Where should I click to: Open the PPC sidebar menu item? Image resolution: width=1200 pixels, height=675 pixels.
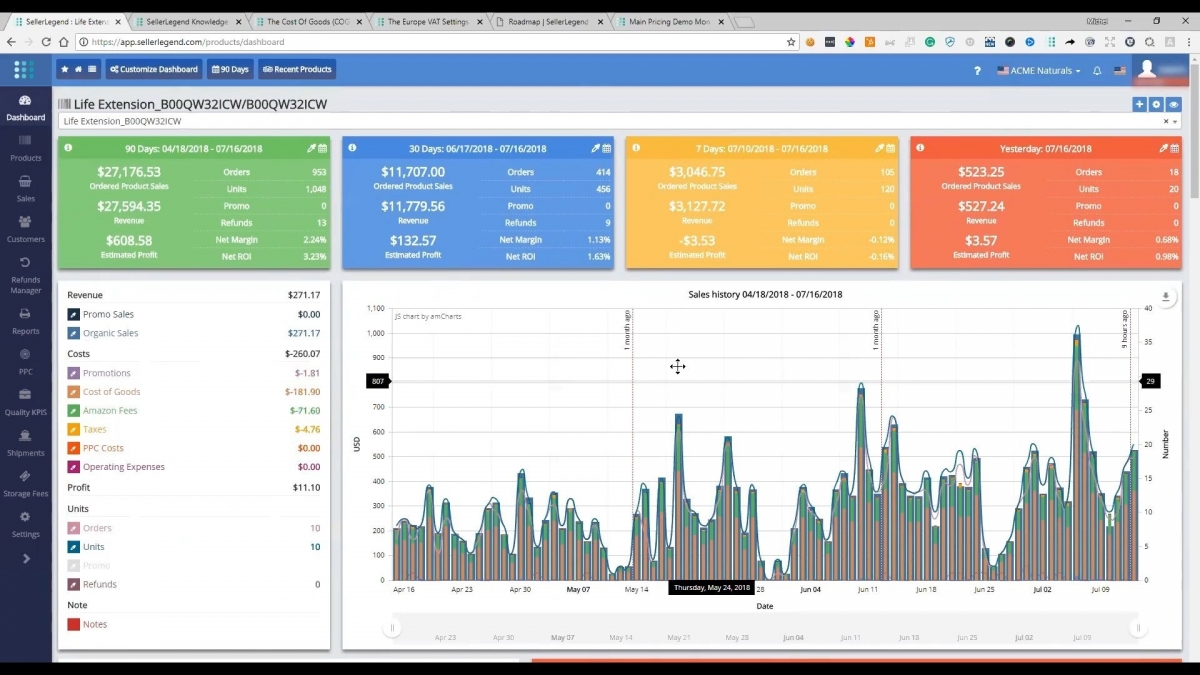click(25, 361)
